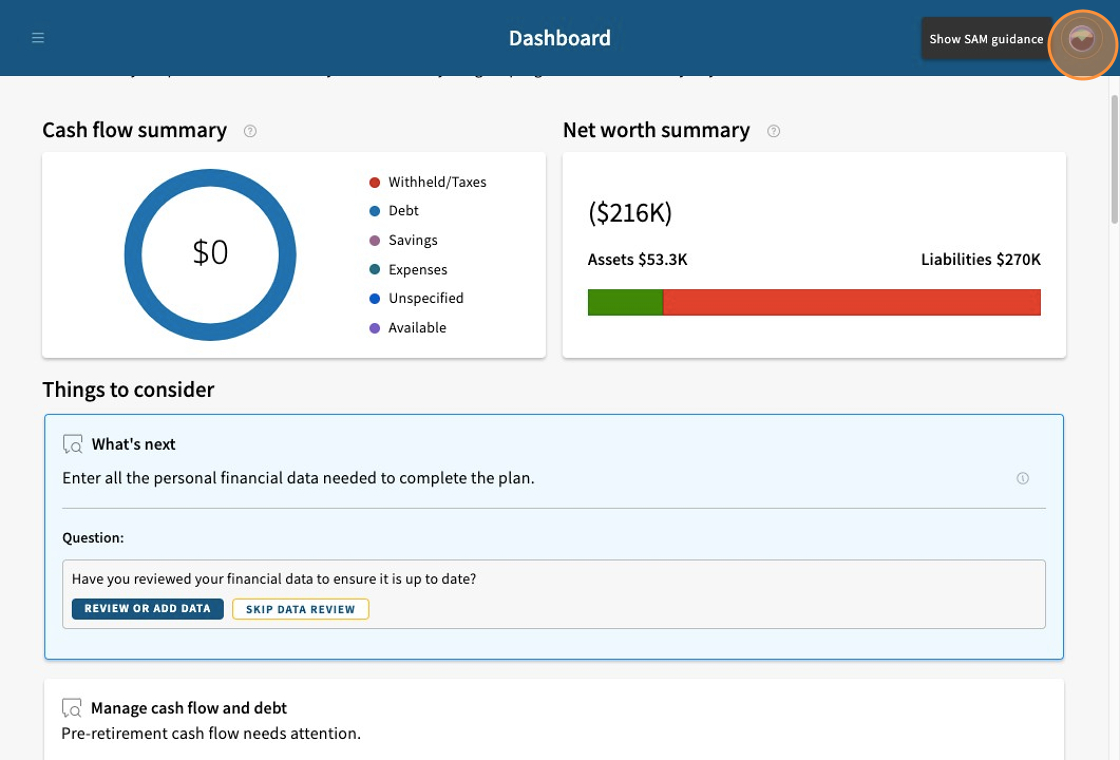Screen dimensions: 1120x760
Task: Click the Show SAM guidance tooltip
Action: pyautogui.click(x=986, y=39)
